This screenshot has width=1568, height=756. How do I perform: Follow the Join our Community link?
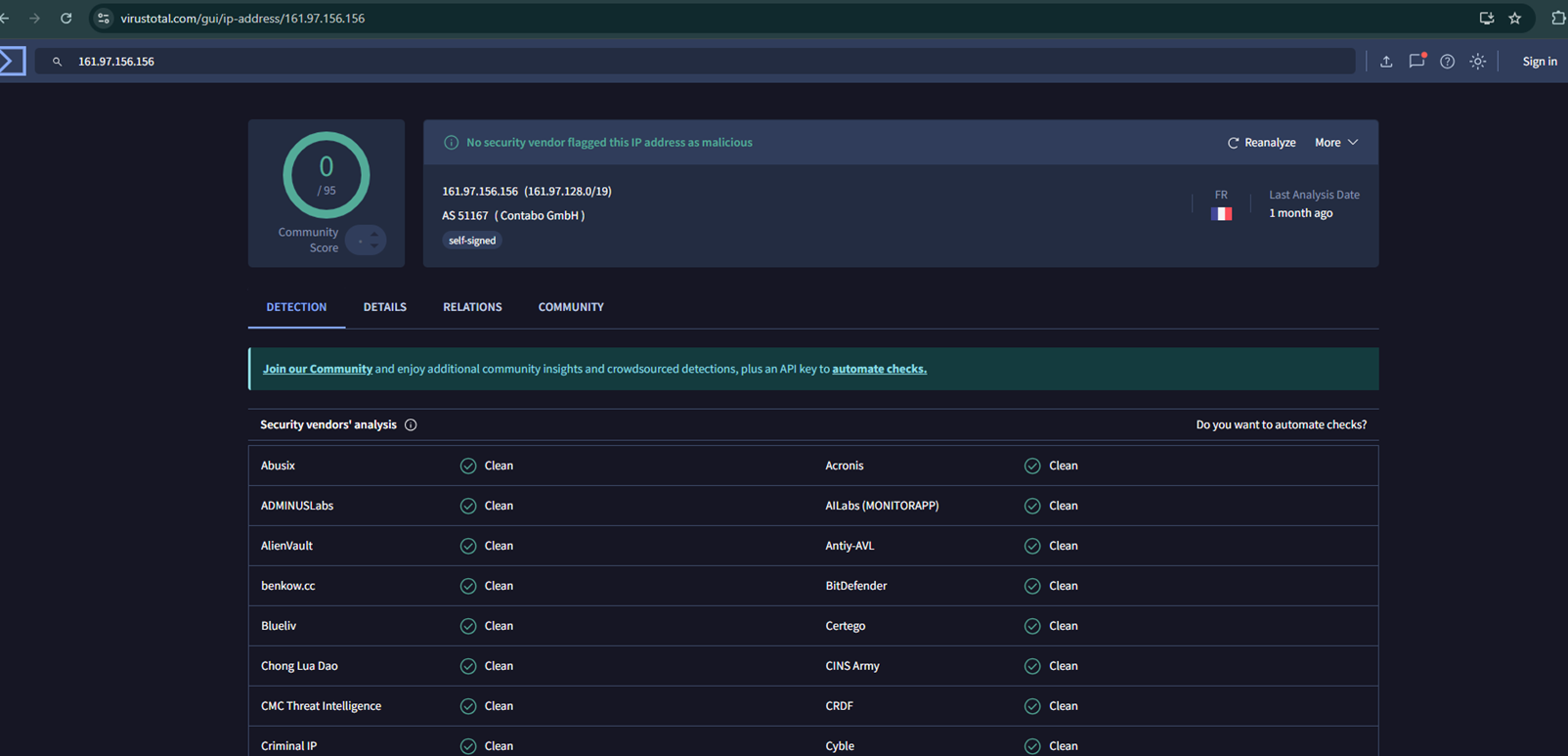click(x=318, y=369)
